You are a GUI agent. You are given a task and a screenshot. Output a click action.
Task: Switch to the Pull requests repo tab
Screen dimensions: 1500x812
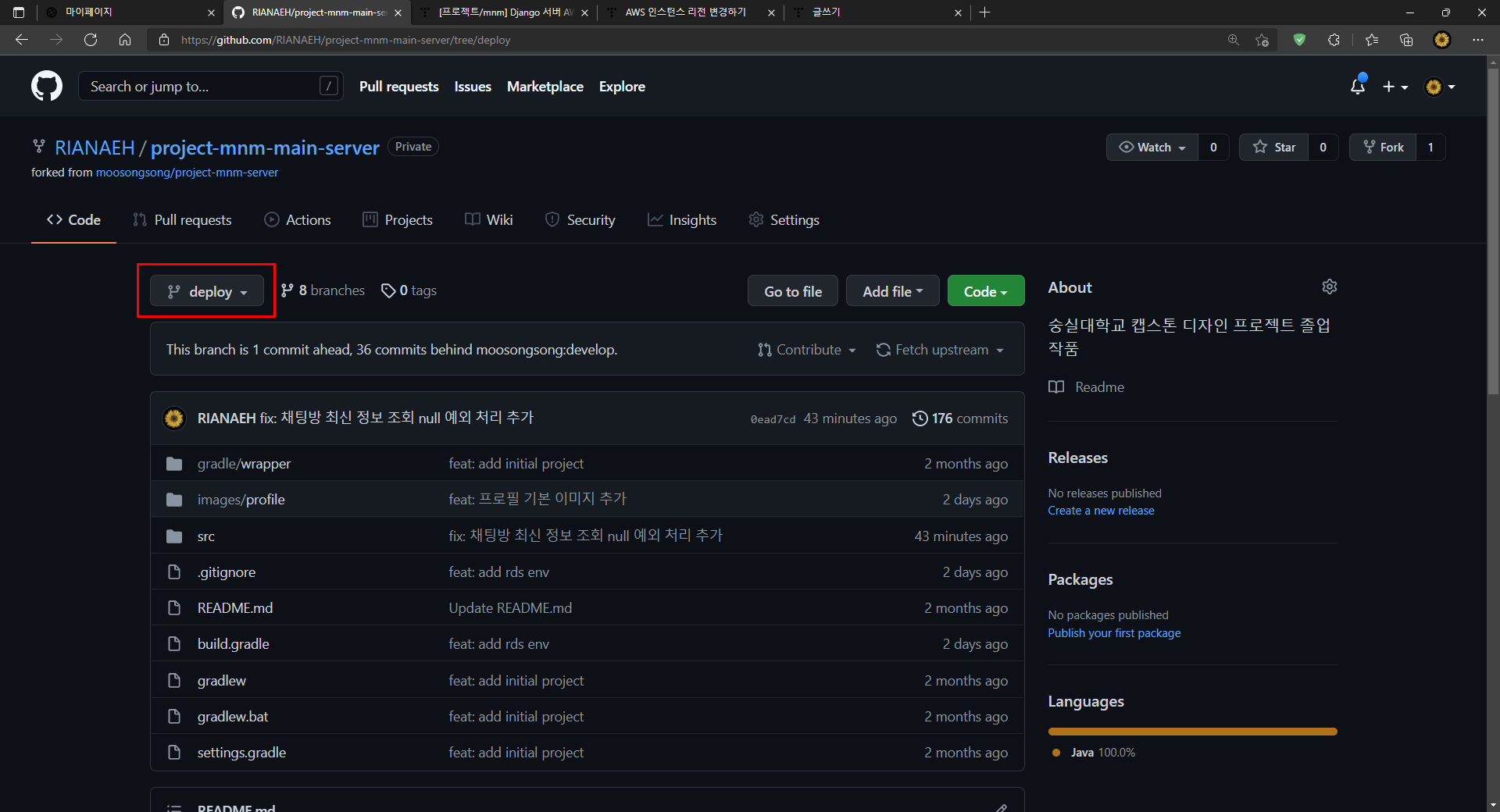click(x=182, y=220)
